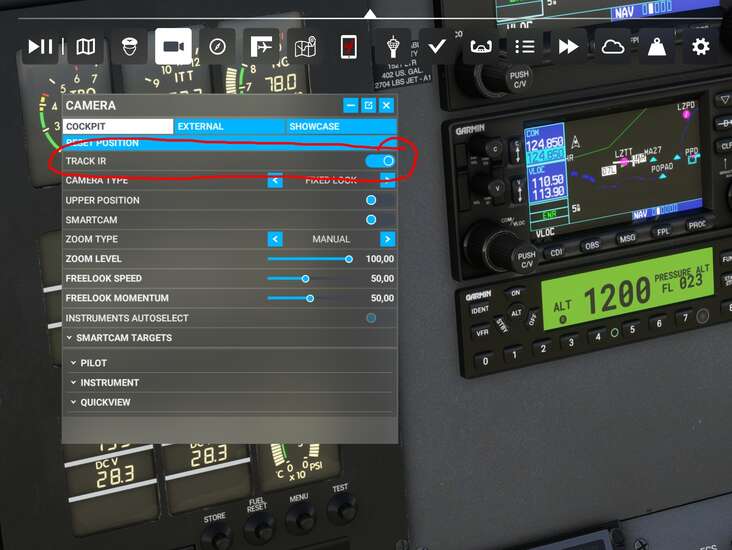Image resolution: width=732 pixels, height=550 pixels.
Task: Toggle the Track IR switch
Action: click(381, 161)
